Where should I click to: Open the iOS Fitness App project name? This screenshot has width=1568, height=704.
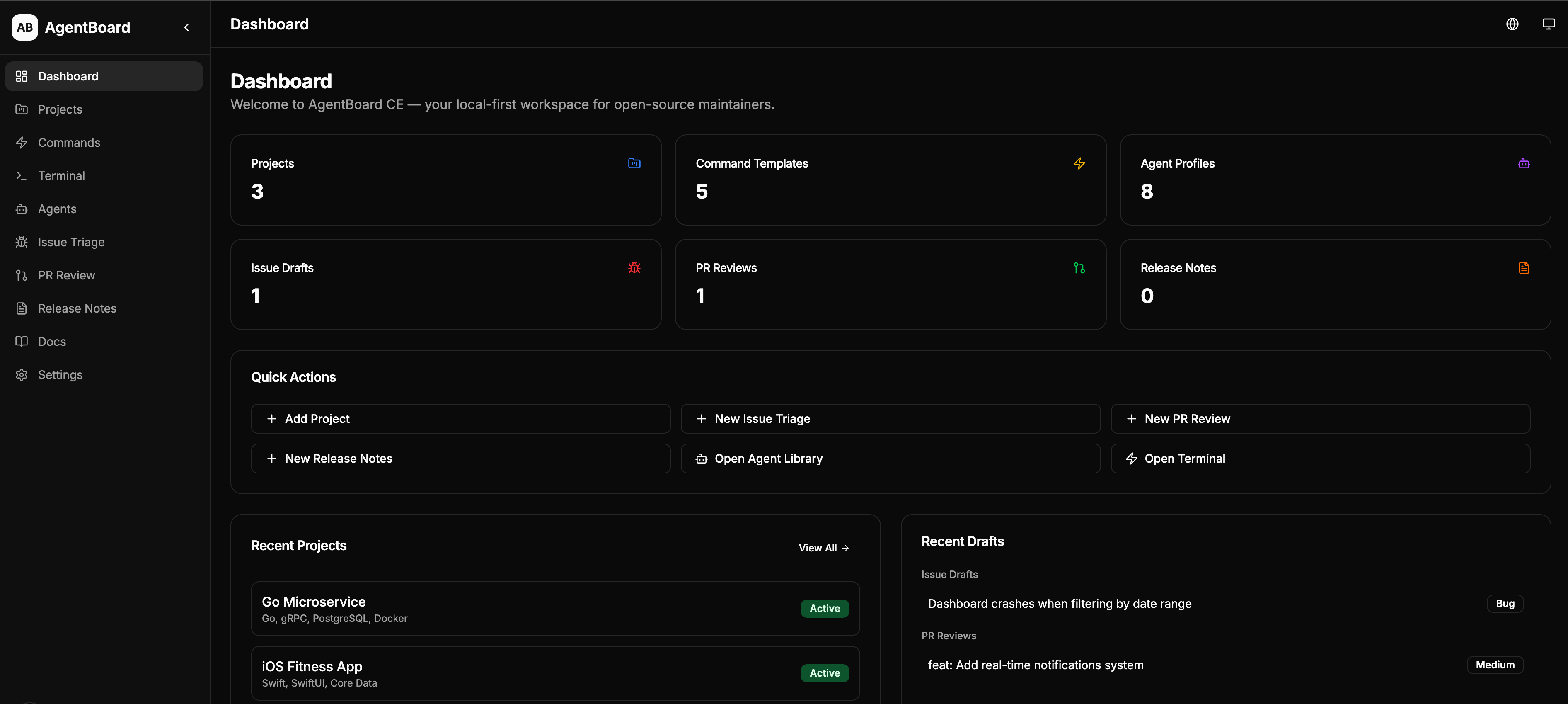pyautogui.click(x=312, y=666)
